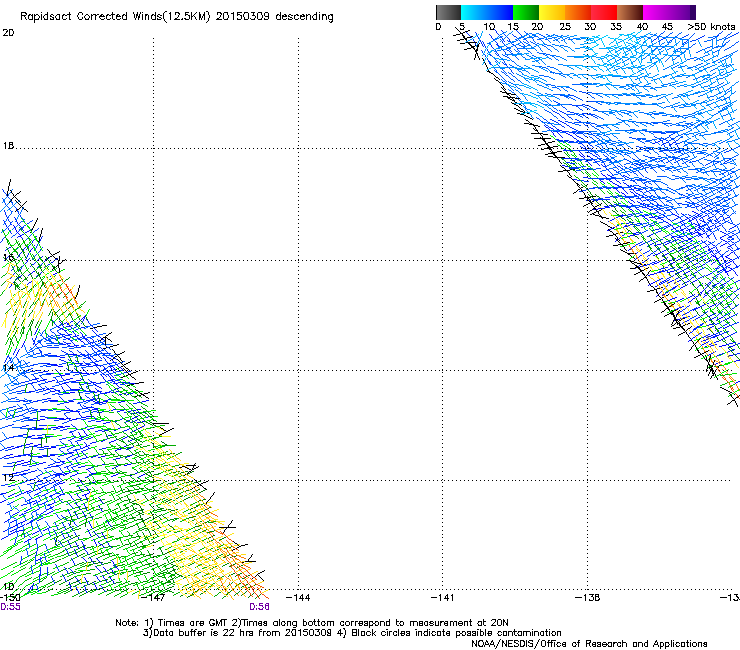
Task: Click the chart title Rapidscat Corrected Winds
Action: [177, 17]
